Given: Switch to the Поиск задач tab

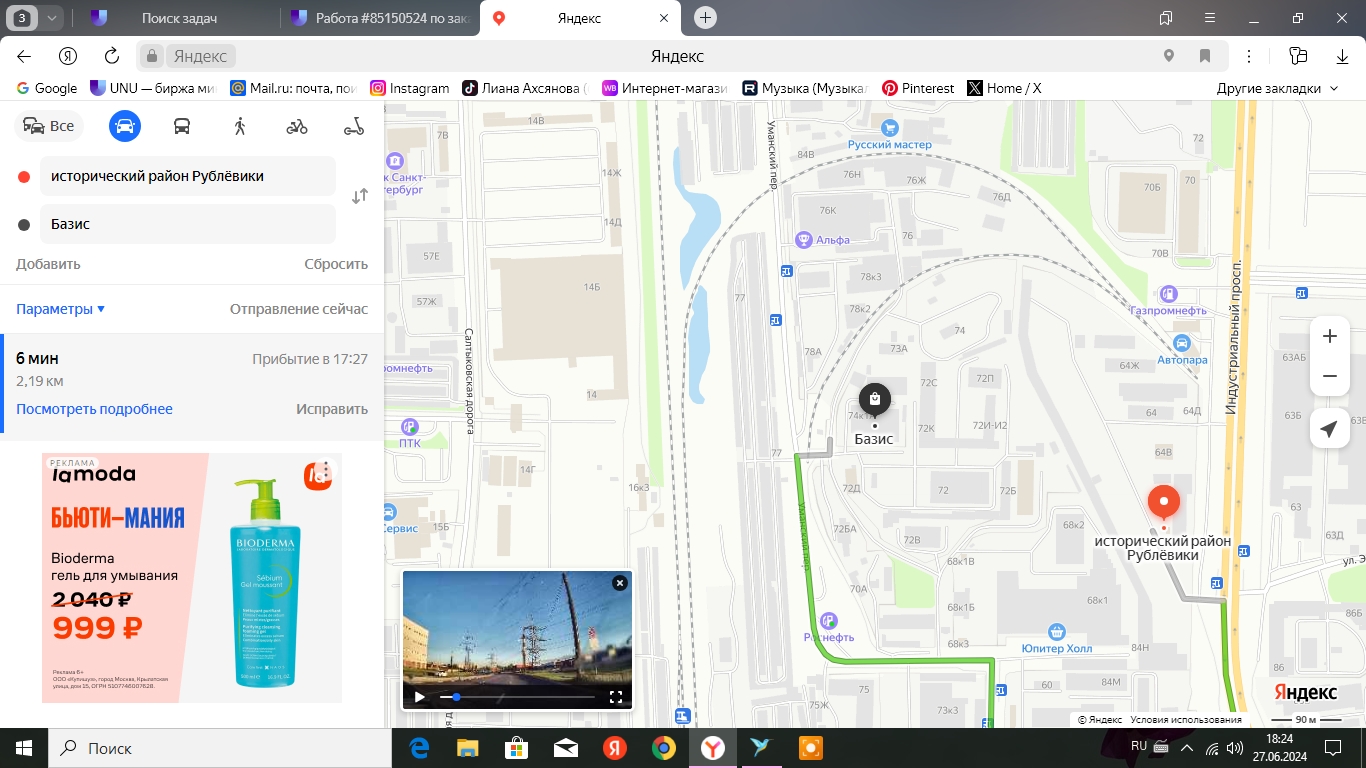Looking at the screenshot, I should 178,18.
